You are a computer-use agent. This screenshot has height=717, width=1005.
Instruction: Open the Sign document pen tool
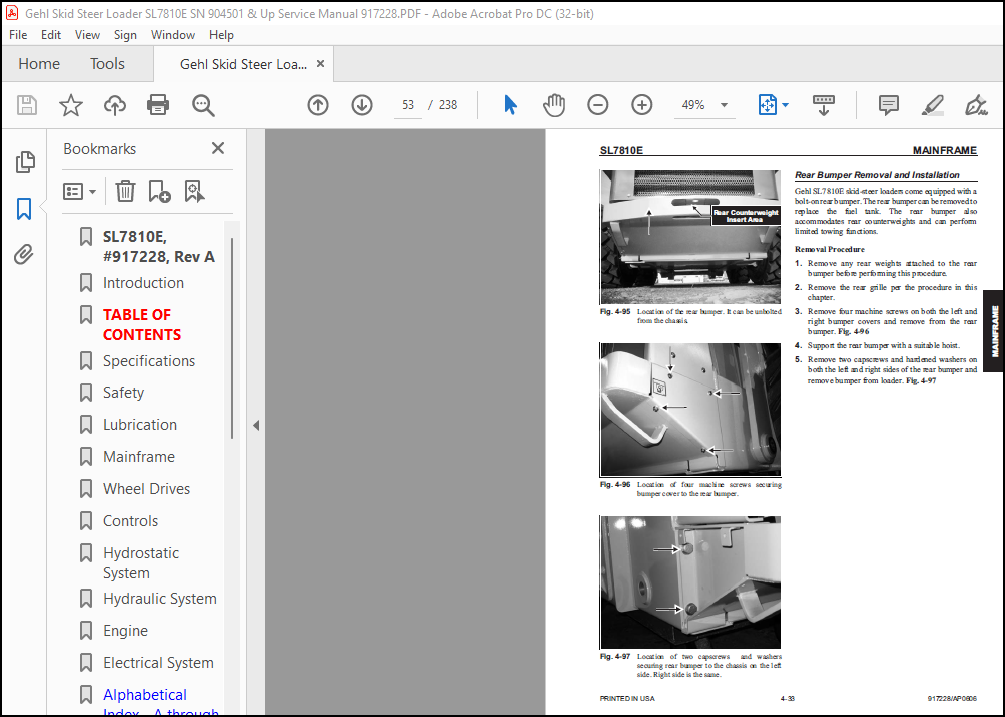pyautogui.click(x=976, y=104)
